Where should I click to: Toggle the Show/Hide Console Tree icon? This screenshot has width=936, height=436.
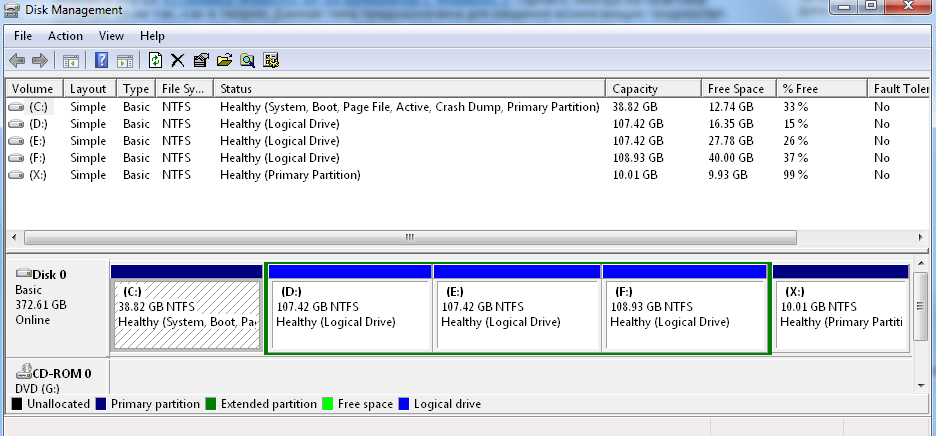coord(71,61)
